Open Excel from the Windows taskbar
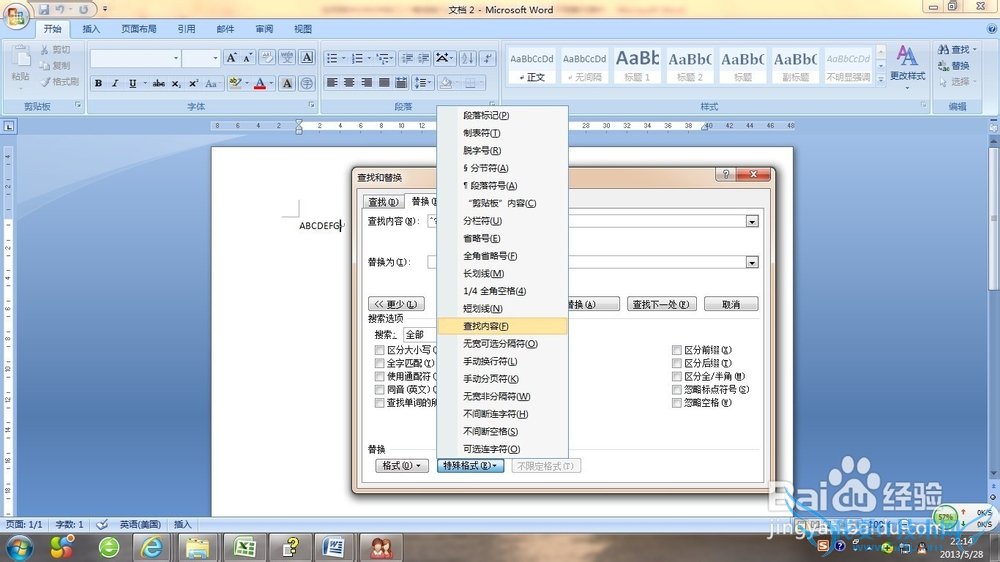1000x562 pixels. [x=243, y=547]
